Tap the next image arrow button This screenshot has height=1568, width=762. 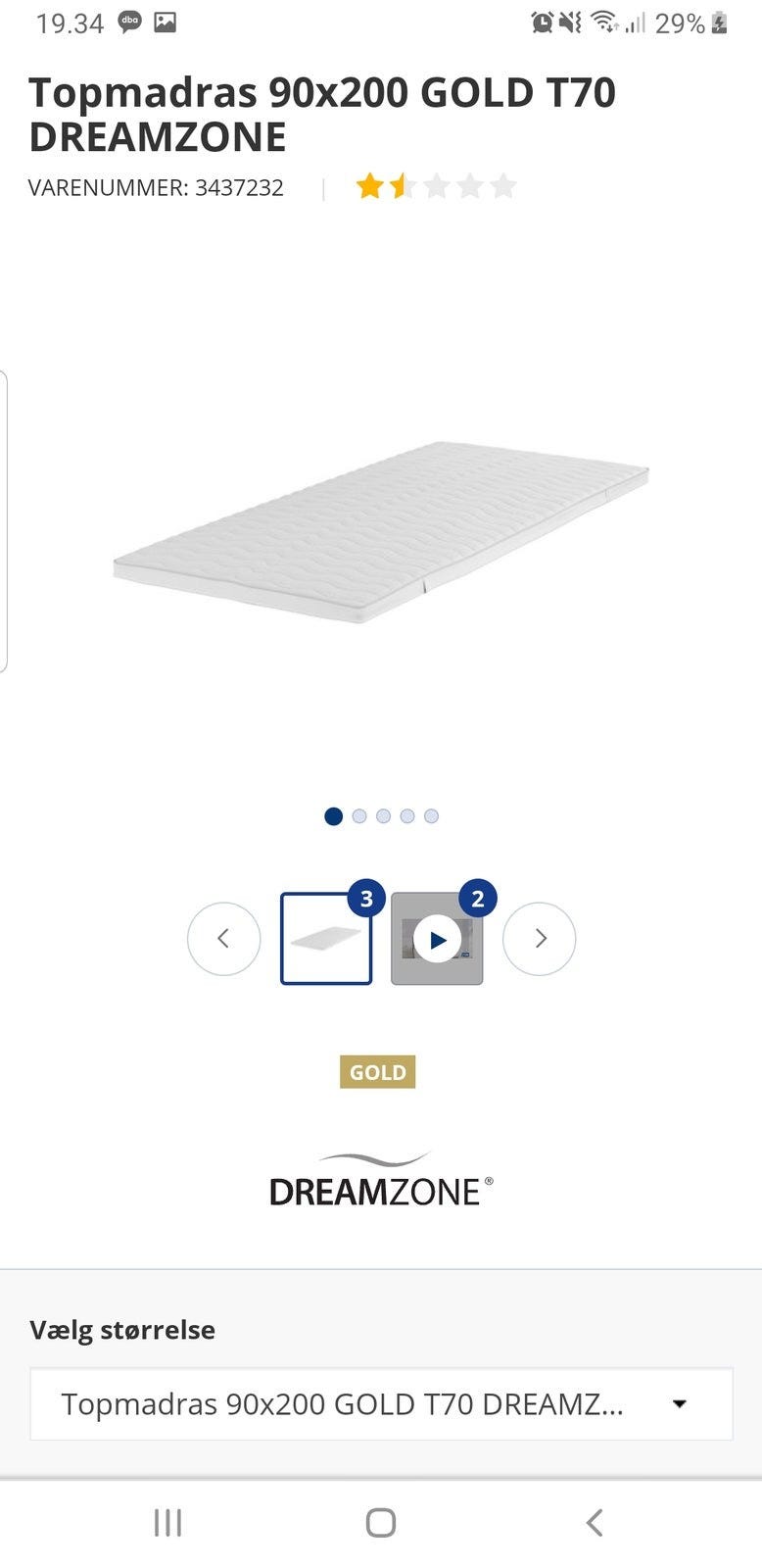[x=540, y=939]
